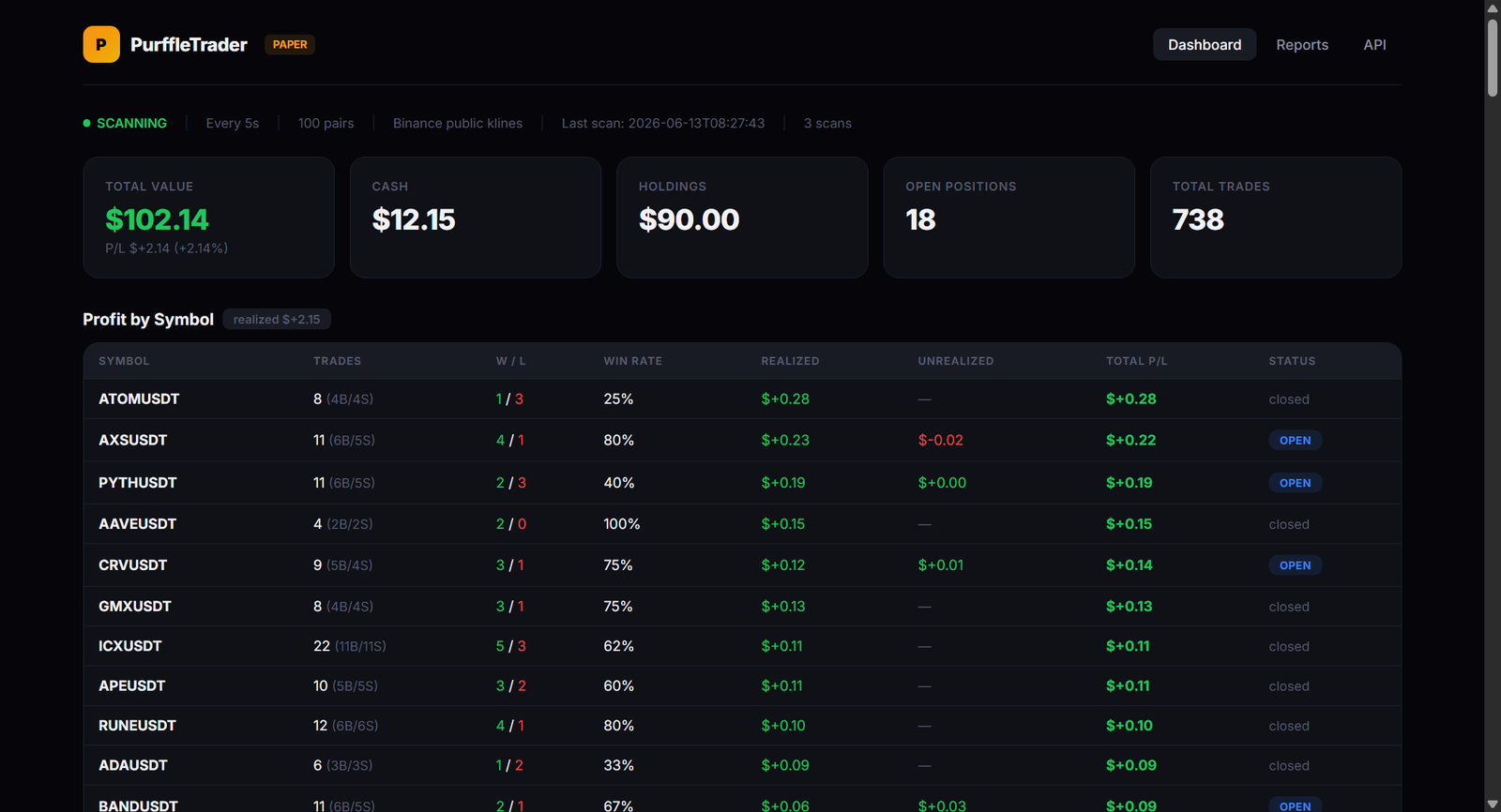The height and width of the screenshot is (812, 1501).
Task: Click the RUNEUSDT symbol name
Action: (137, 726)
